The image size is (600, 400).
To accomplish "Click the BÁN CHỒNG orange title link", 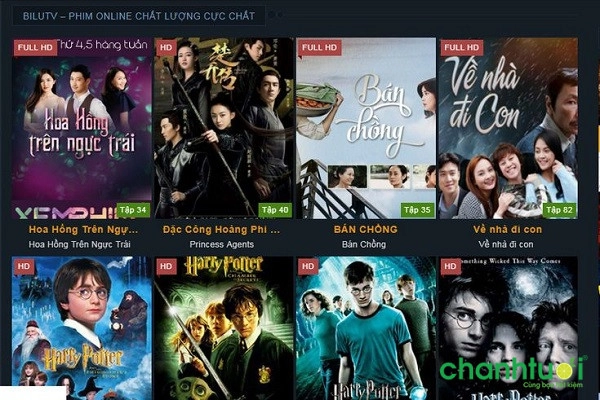I will point(365,230).
